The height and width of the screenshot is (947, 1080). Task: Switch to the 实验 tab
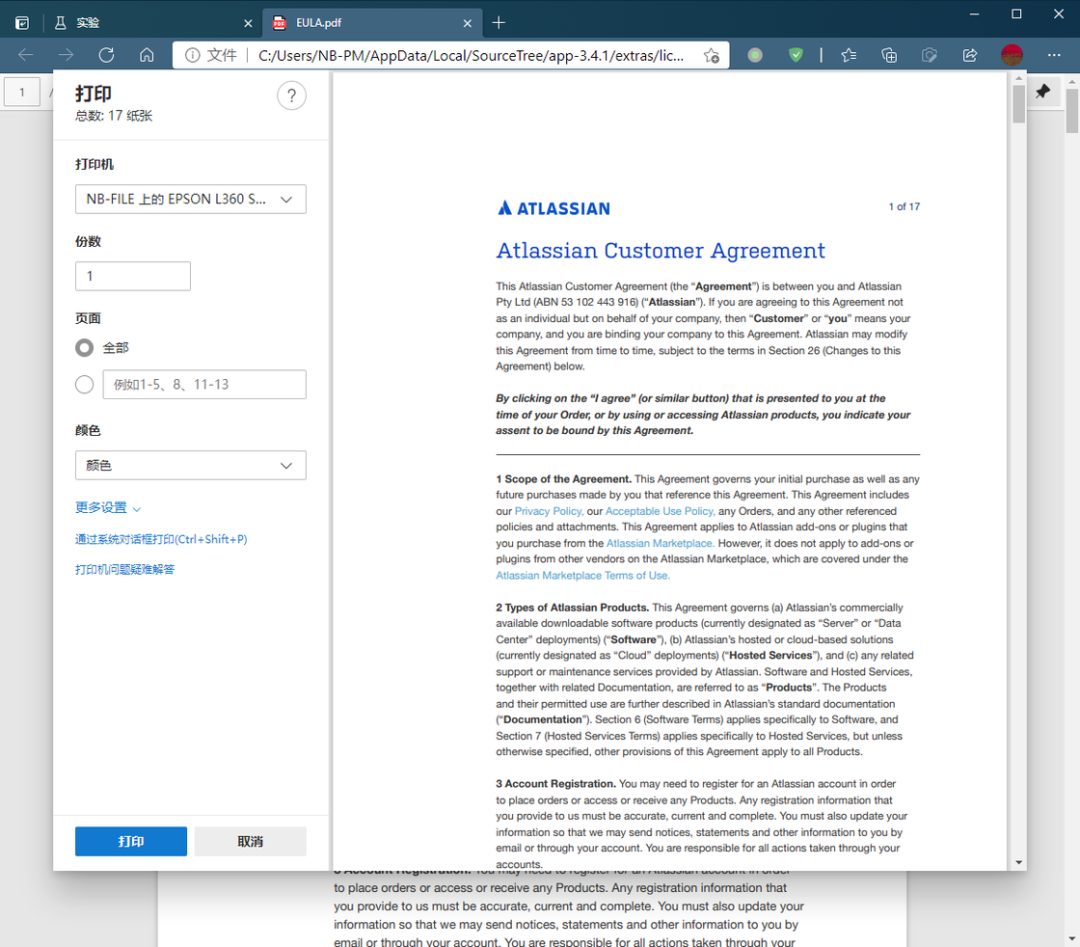point(151,23)
